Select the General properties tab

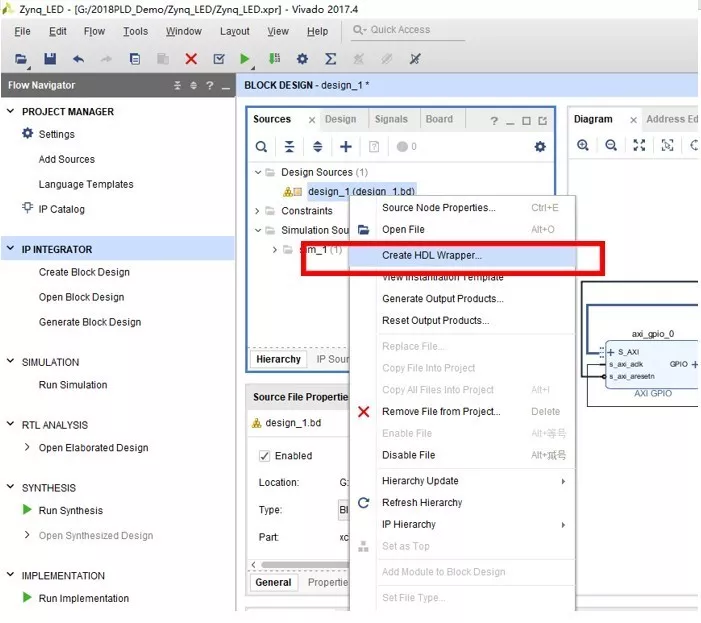coord(273,582)
